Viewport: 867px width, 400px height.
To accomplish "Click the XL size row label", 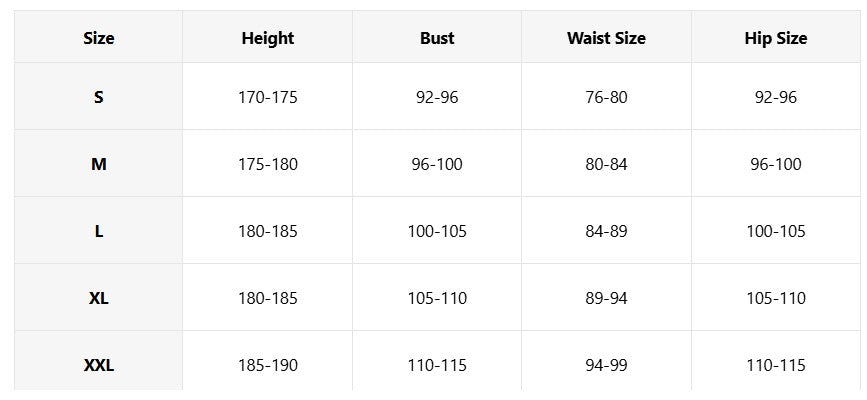I will click(98, 298).
